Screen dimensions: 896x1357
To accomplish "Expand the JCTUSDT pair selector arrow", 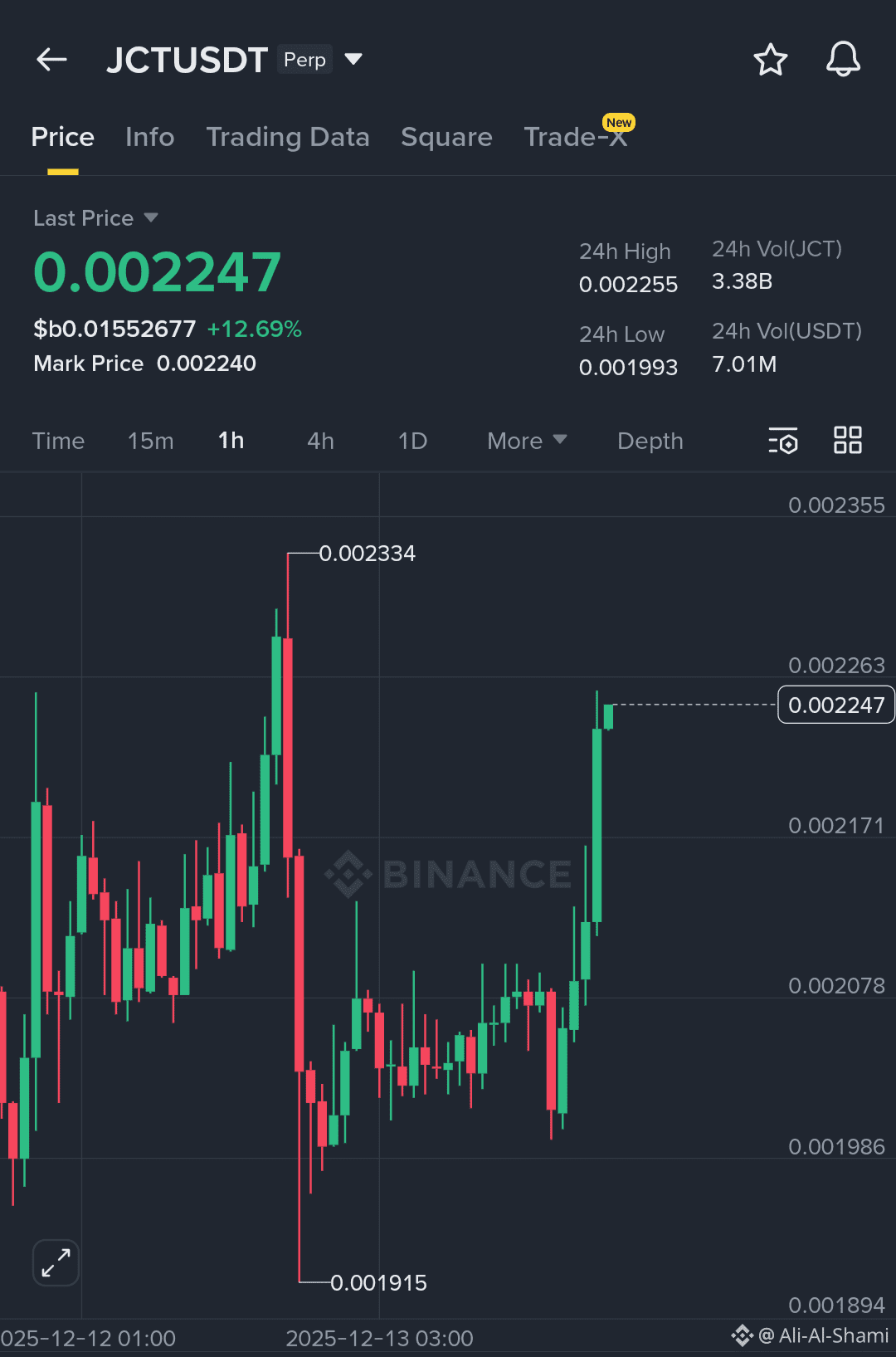I will 353,59.
